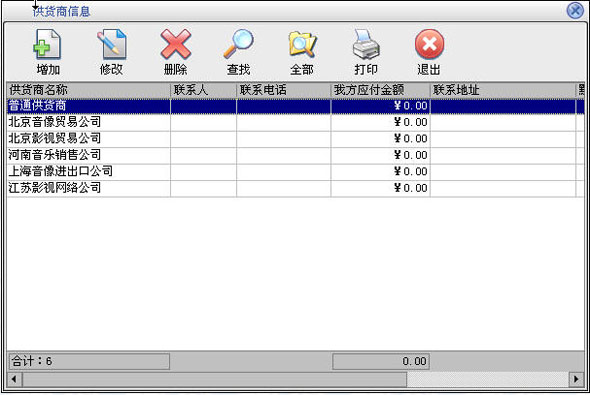Sort by the 我方应付金额 column header
Image resolution: width=590 pixels, height=395 pixels.
(380, 90)
